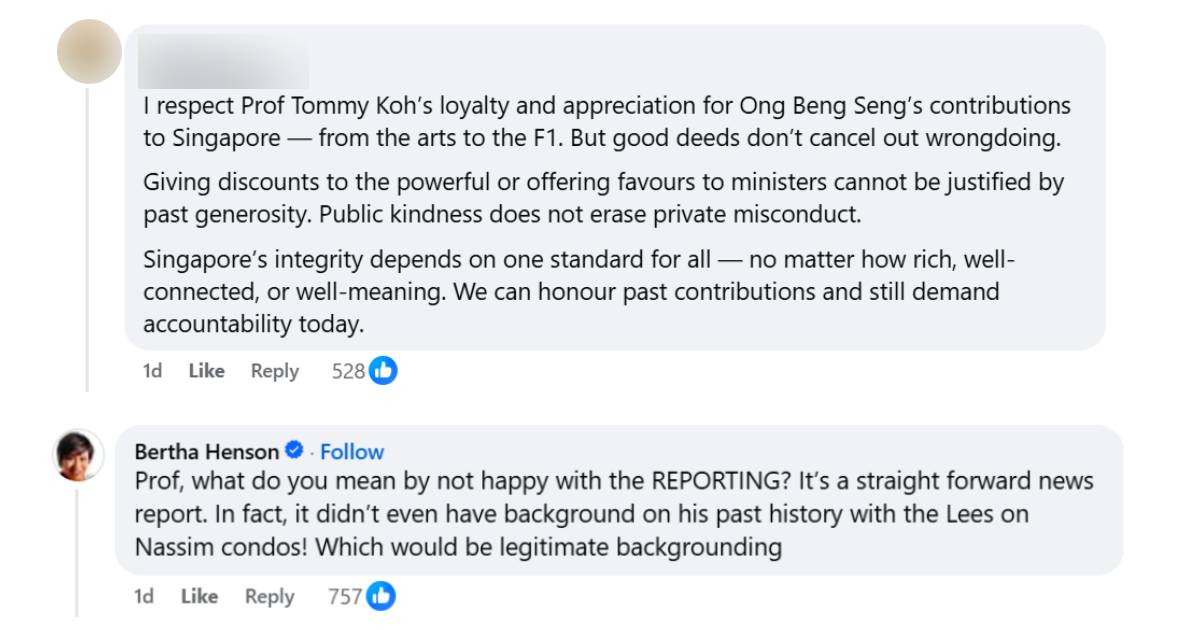Image resolution: width=1200 pixels, height=630 pixels.
Task: Reply to Bertha Henson's comment
Action: point(269,597)
